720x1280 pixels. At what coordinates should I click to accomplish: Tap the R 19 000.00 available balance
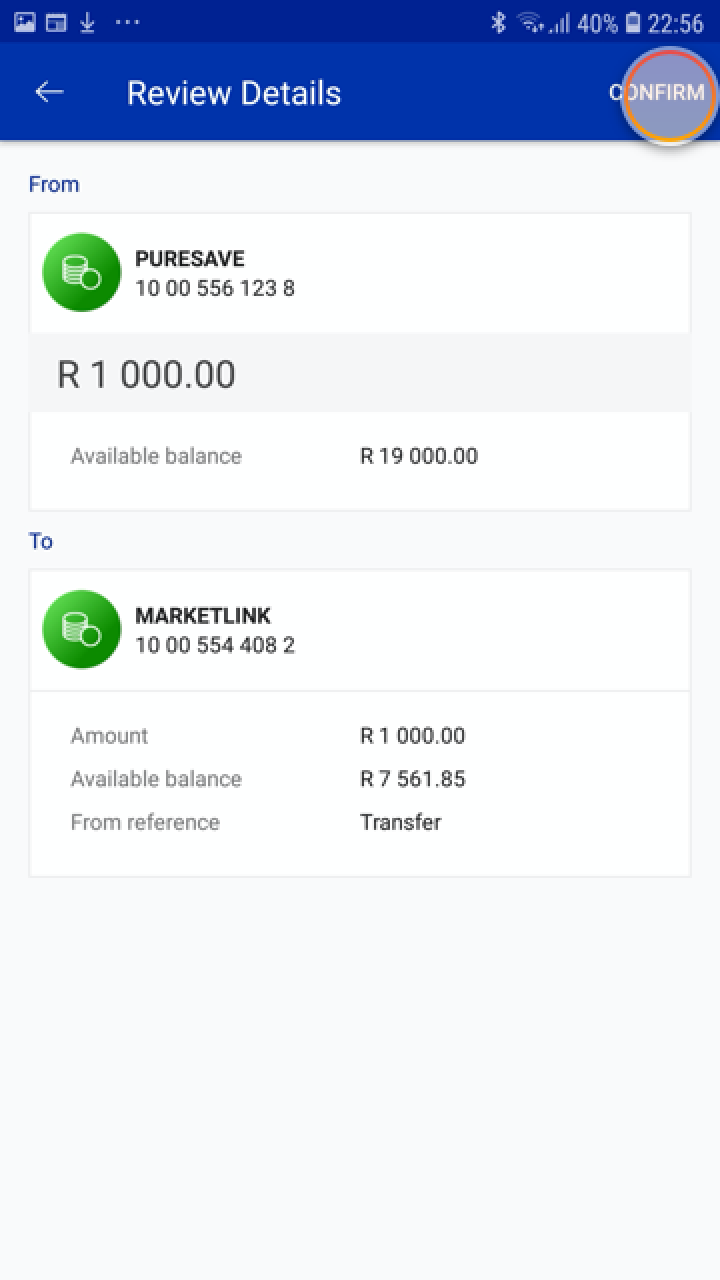pyautogui.click(x=419, y=456)
